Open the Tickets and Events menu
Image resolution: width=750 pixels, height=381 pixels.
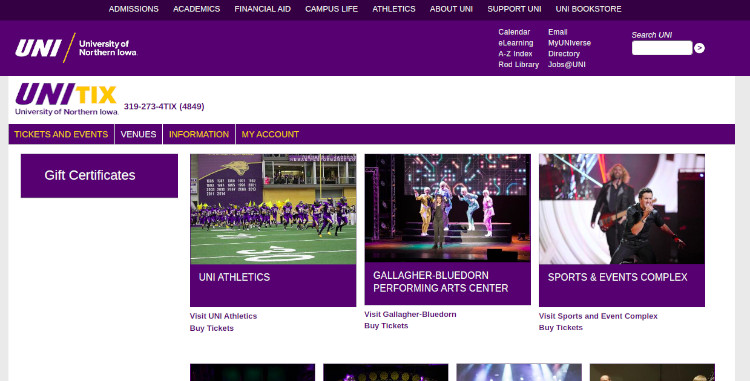tap(61, 134)
